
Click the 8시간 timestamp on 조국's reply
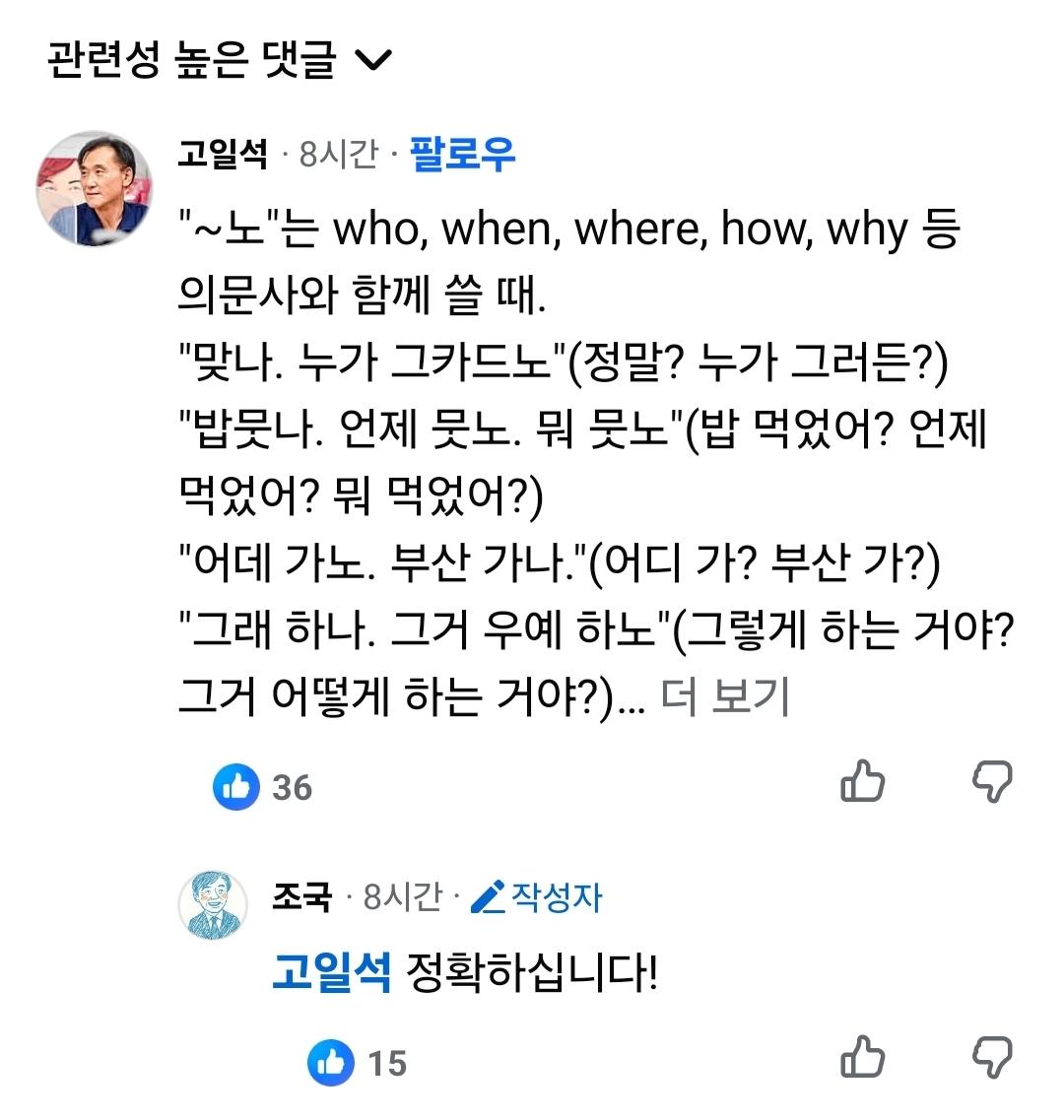pos(402,897)
